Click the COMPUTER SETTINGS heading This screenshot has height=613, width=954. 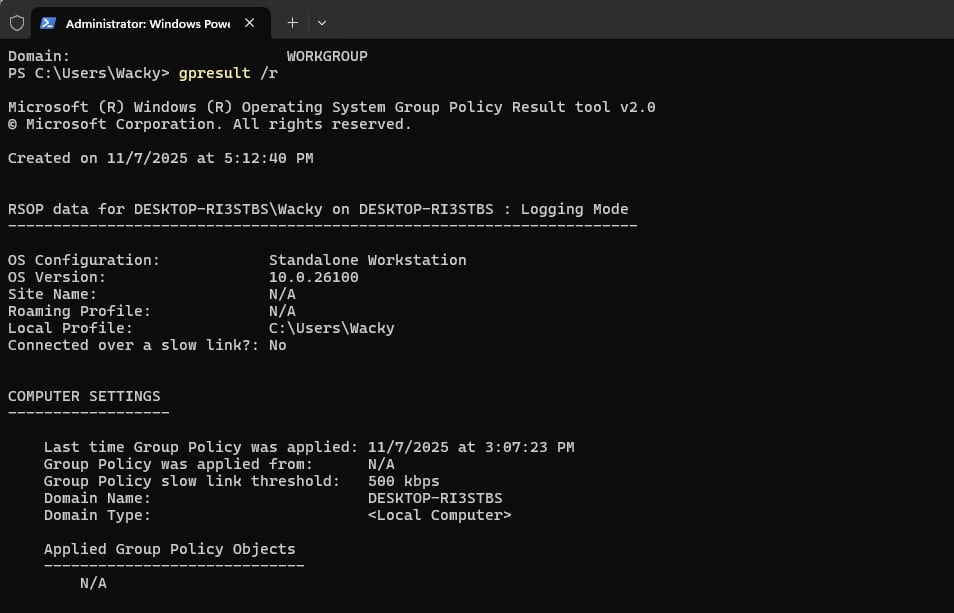84,396
